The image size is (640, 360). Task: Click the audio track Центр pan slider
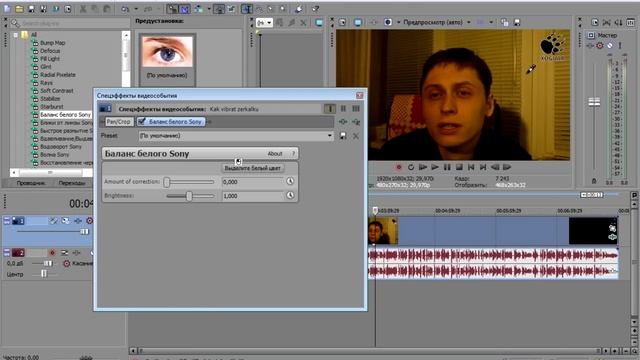[44, 274]
